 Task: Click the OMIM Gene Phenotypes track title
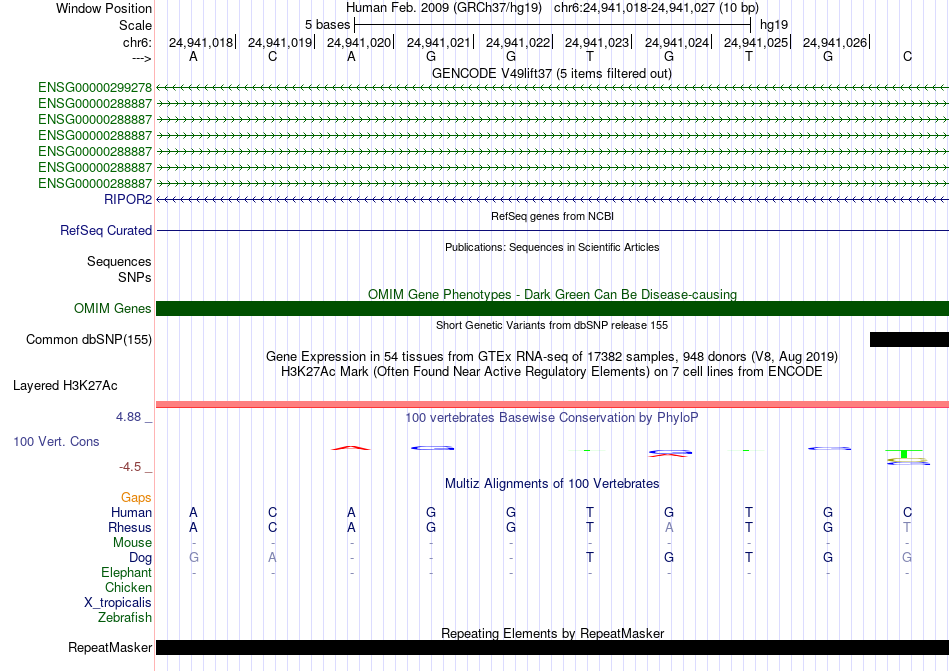tap(552, 294)
